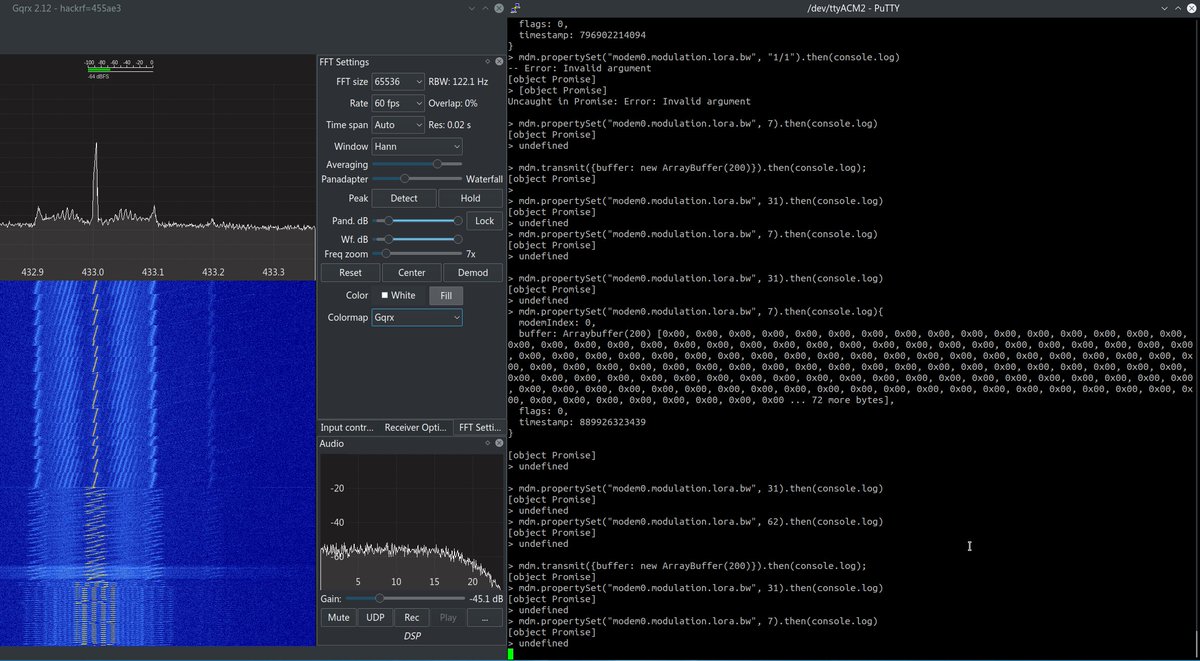Screen dimensions: 1200x661
Task: Close the Audio dock panel
Action: [x=498, y=443]
